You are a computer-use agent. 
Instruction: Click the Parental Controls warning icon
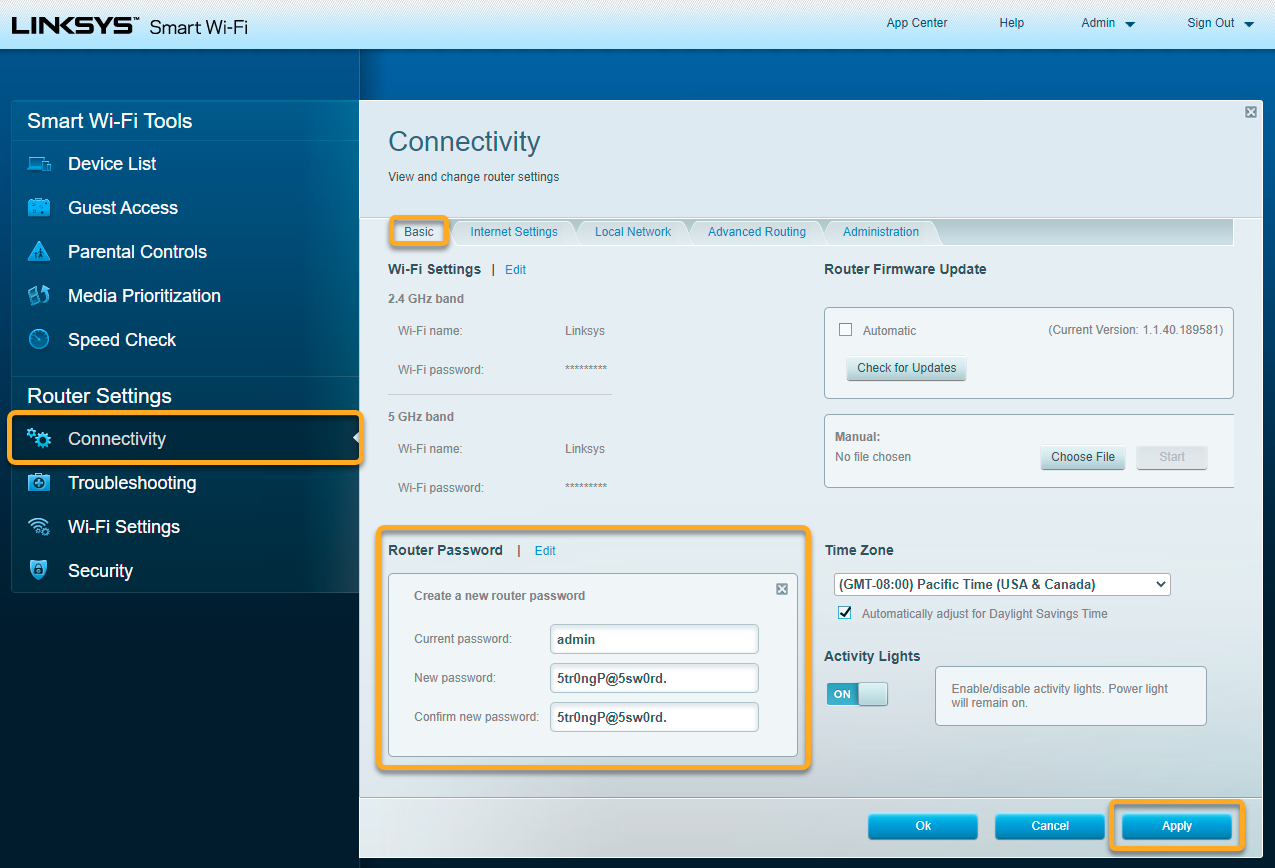[39, 252]
